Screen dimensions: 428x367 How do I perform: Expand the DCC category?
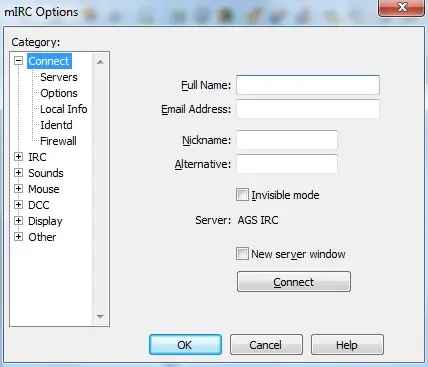(18, 205)
